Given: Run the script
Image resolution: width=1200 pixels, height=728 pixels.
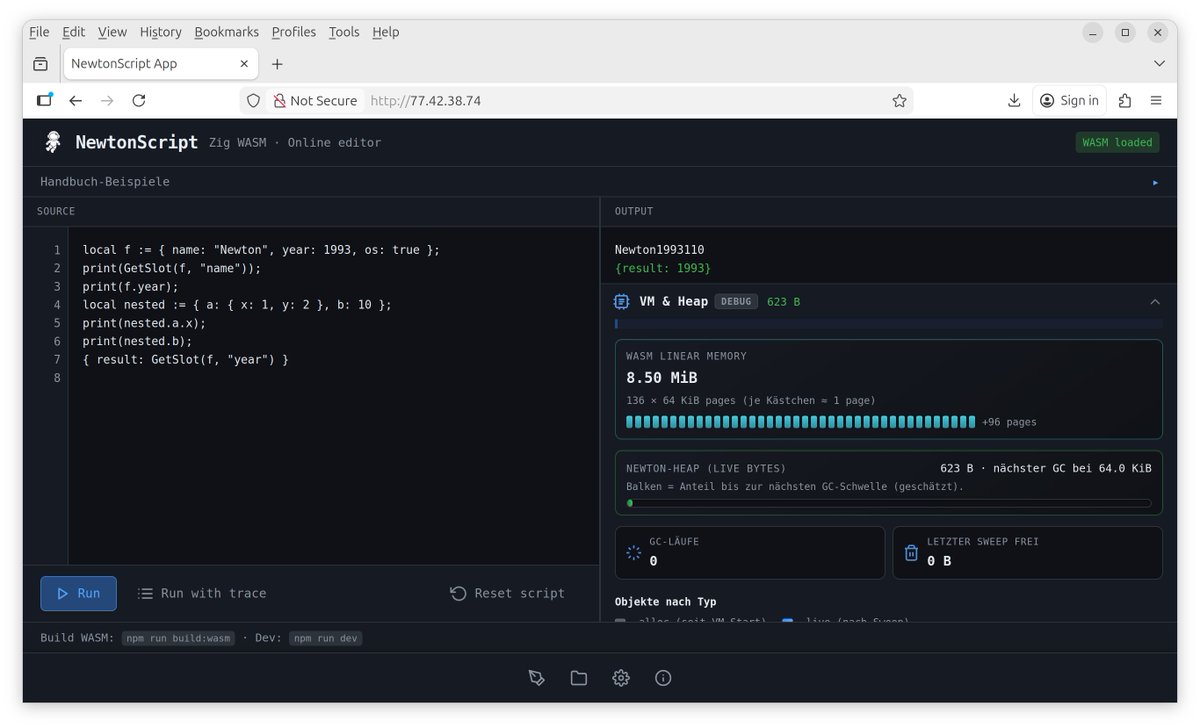Looking at the screenshot, I should [x=78, y=593].
